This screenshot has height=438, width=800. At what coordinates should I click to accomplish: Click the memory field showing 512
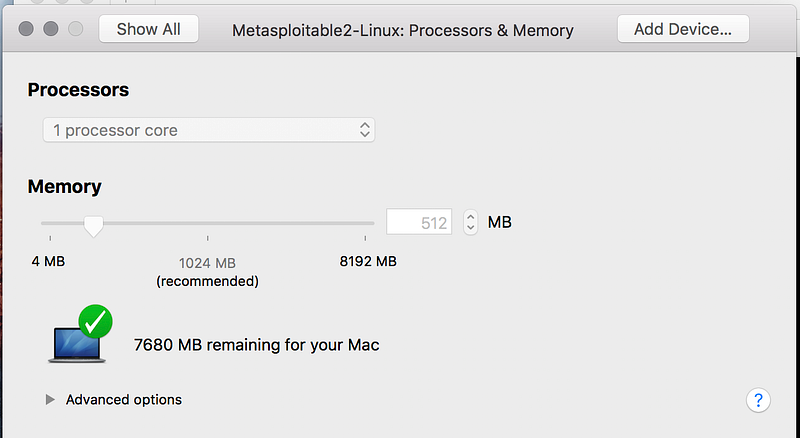[x=420, y=222]
